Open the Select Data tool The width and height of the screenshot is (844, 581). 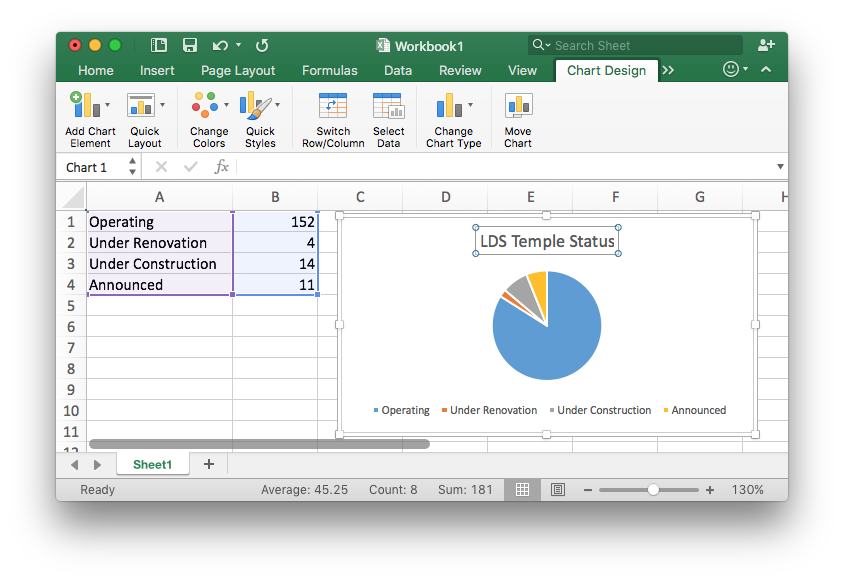click(x=388, y=105)
